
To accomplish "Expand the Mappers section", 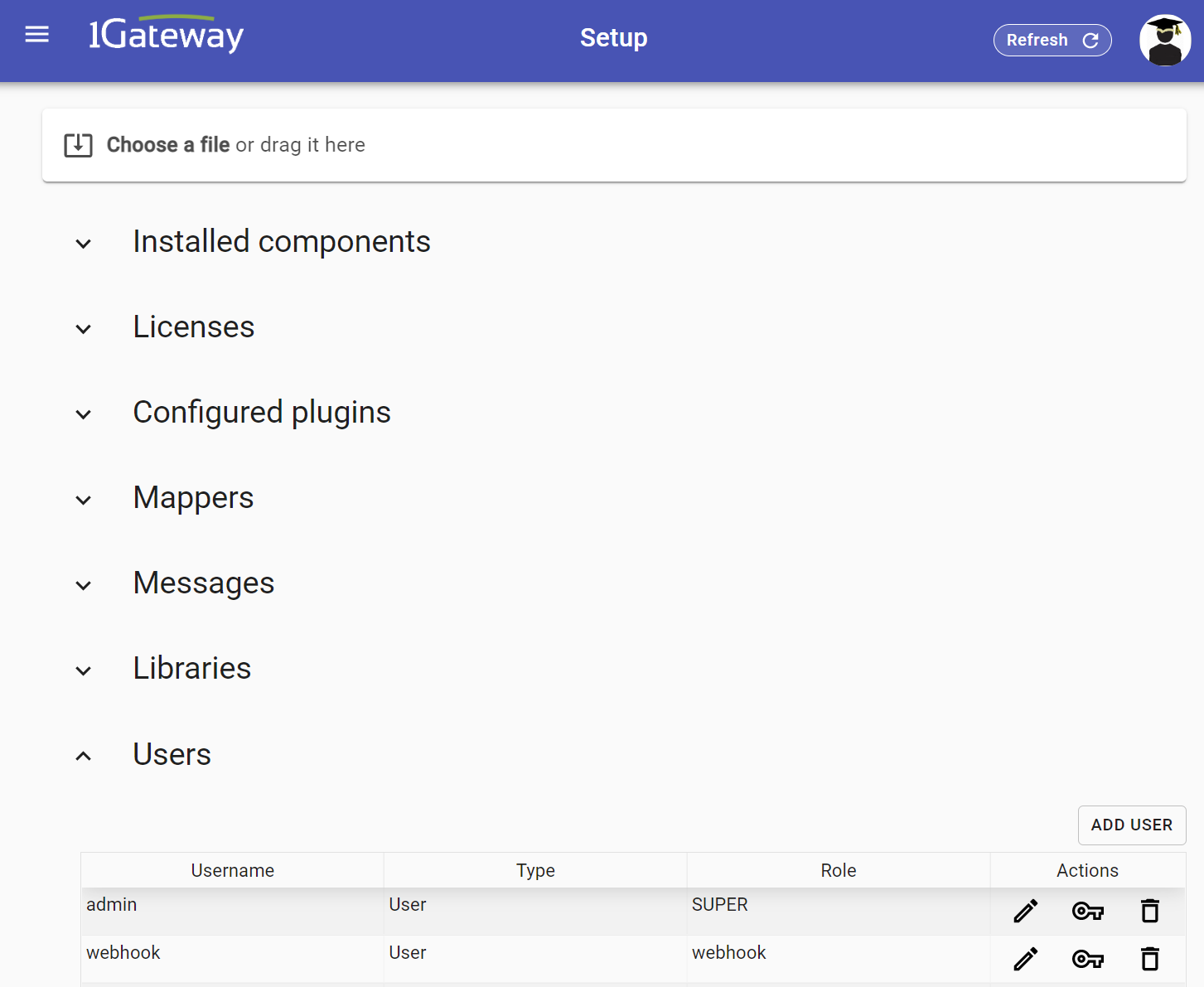I will pos(84,500).
